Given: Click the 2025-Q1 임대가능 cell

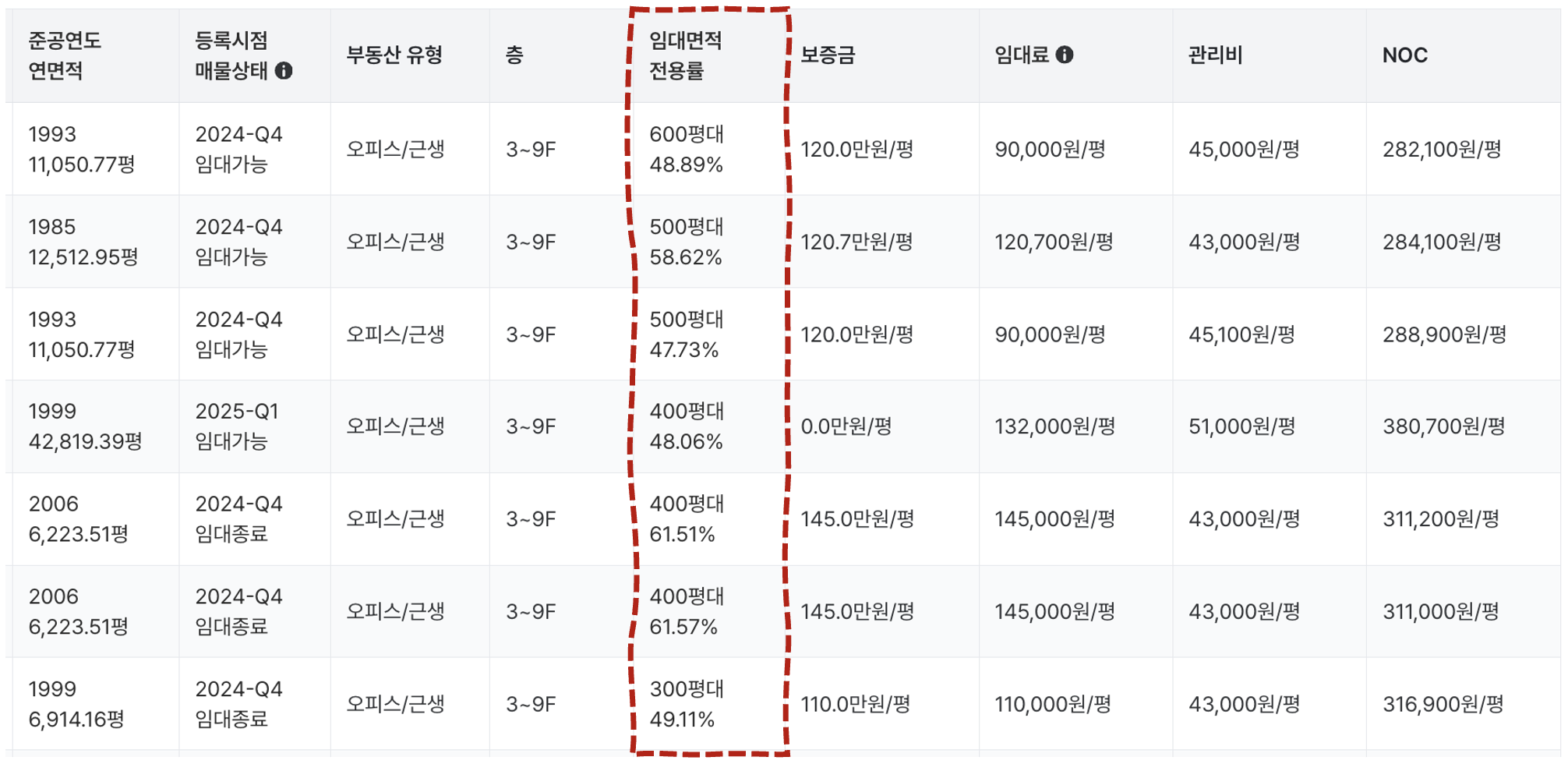Looking at the screenshot, I should 236,426.
